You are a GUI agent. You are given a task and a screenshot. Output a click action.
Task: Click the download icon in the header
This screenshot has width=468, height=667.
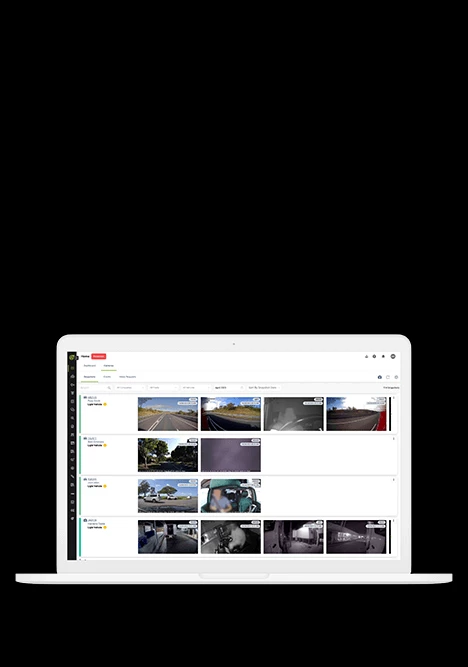pyautogui.click(x=366, y=356)
